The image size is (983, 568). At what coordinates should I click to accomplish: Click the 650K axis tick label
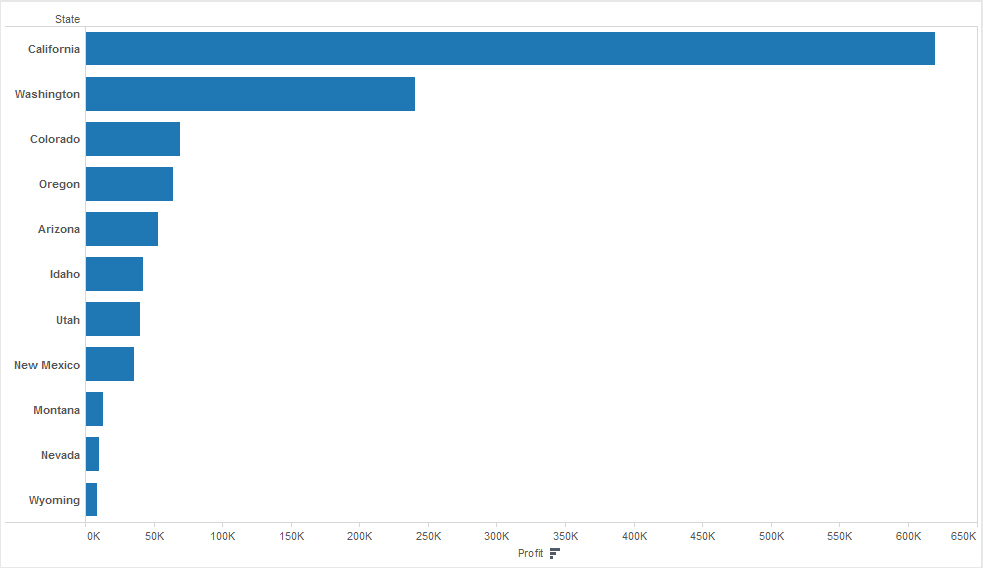963,537
